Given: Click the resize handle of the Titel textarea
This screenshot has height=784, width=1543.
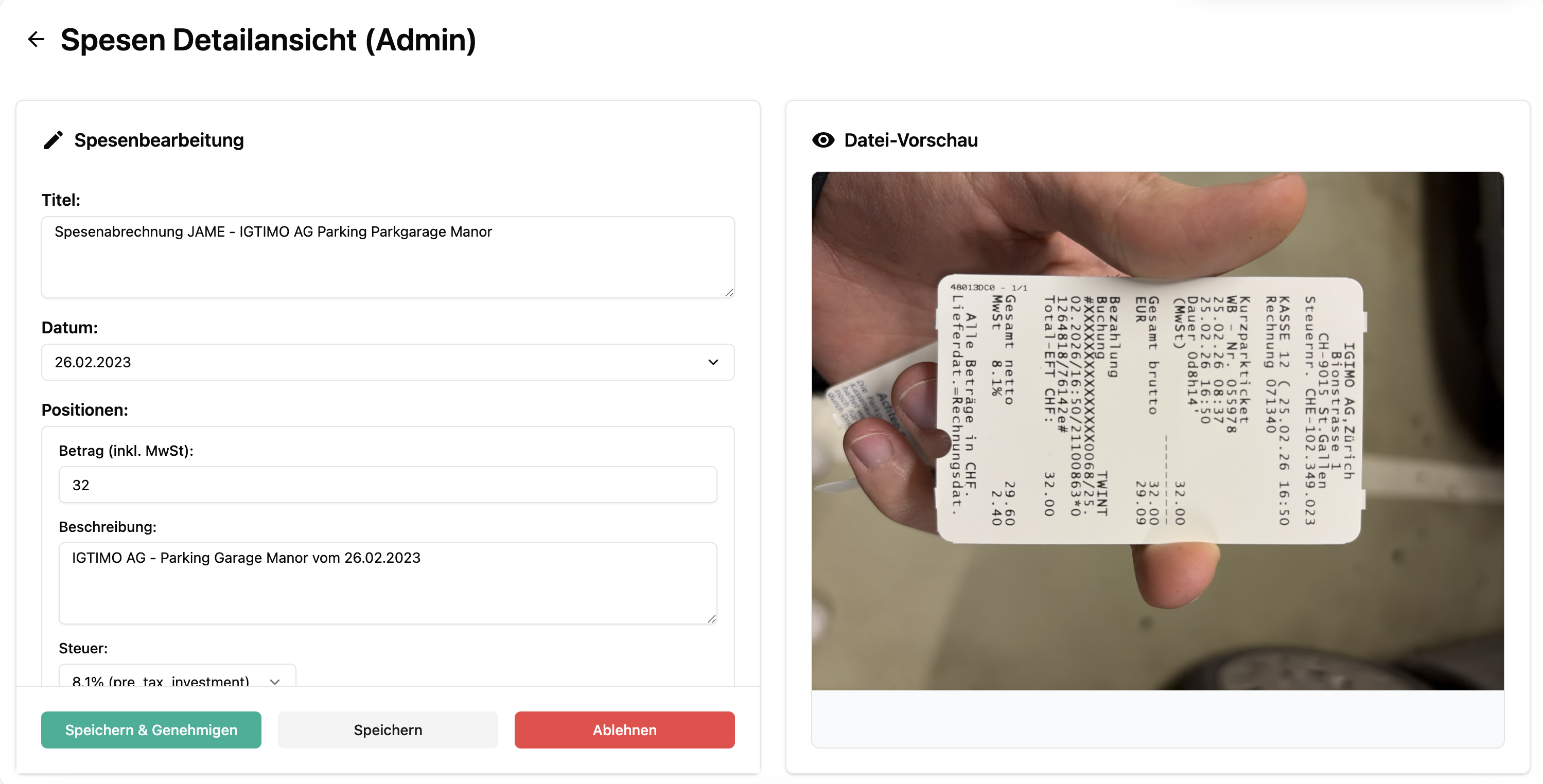Looking at the screenshot, I should pos(729,292).
